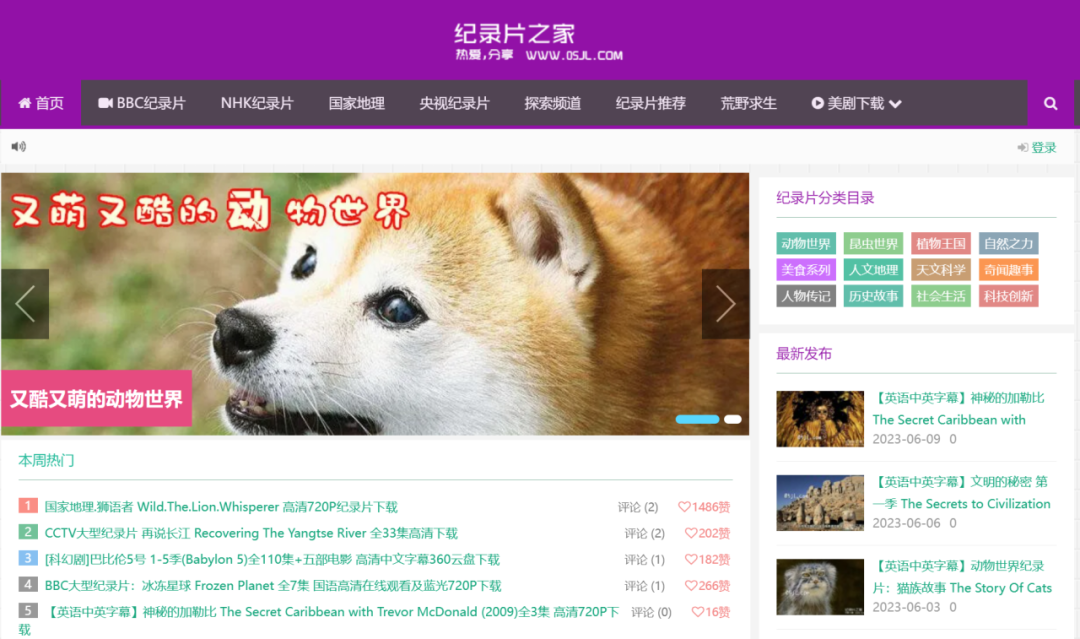
Task: Open sidebar title The Secrets to Civilization
Action: (x=962, y=493)
